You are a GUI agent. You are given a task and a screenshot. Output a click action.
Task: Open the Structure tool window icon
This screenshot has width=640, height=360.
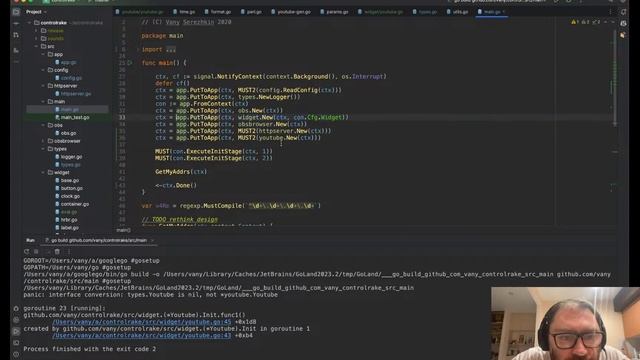[16, 50]
